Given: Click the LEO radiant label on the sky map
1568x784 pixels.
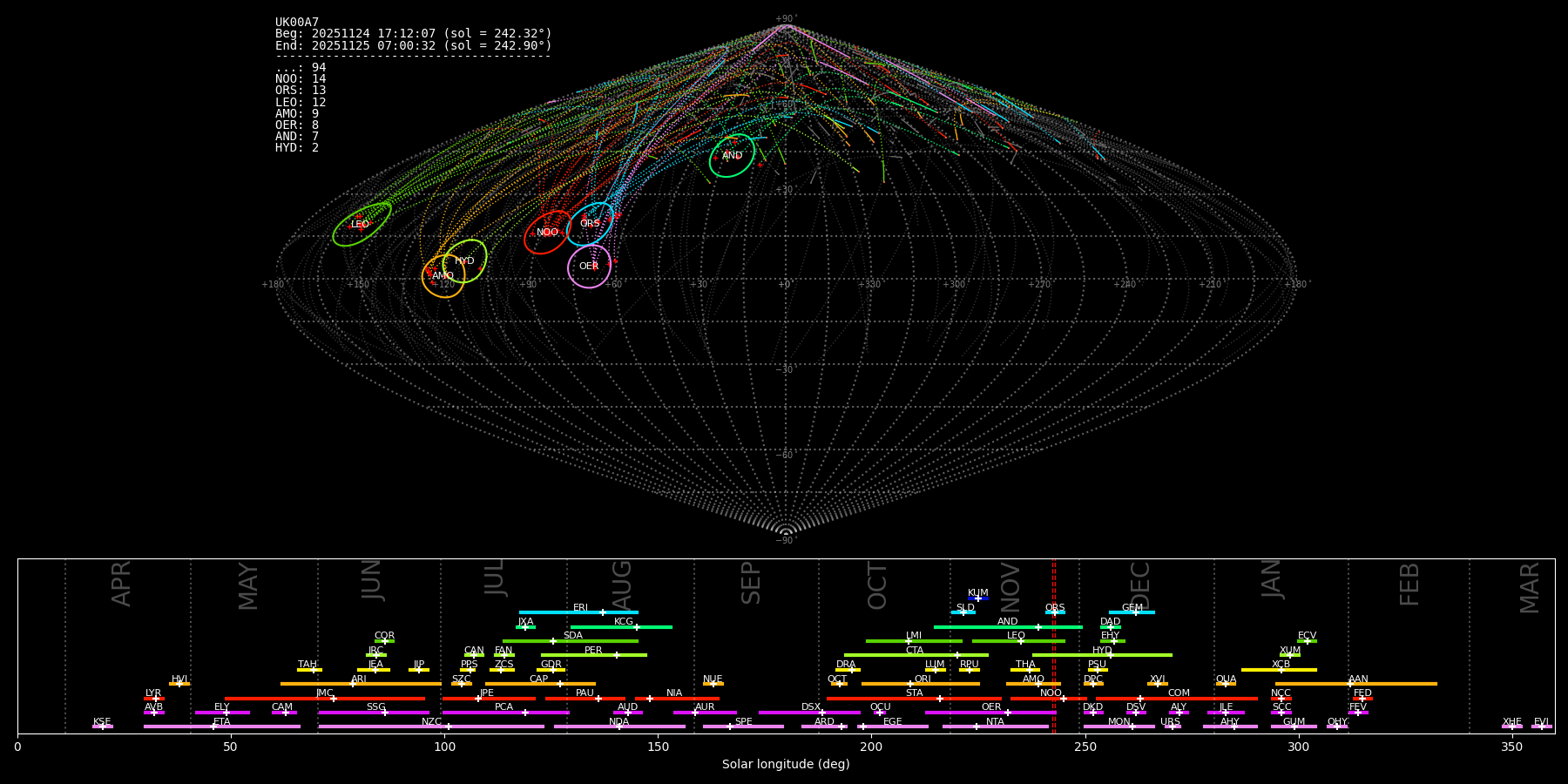Looking at the screenshot, I should (360, 225).
